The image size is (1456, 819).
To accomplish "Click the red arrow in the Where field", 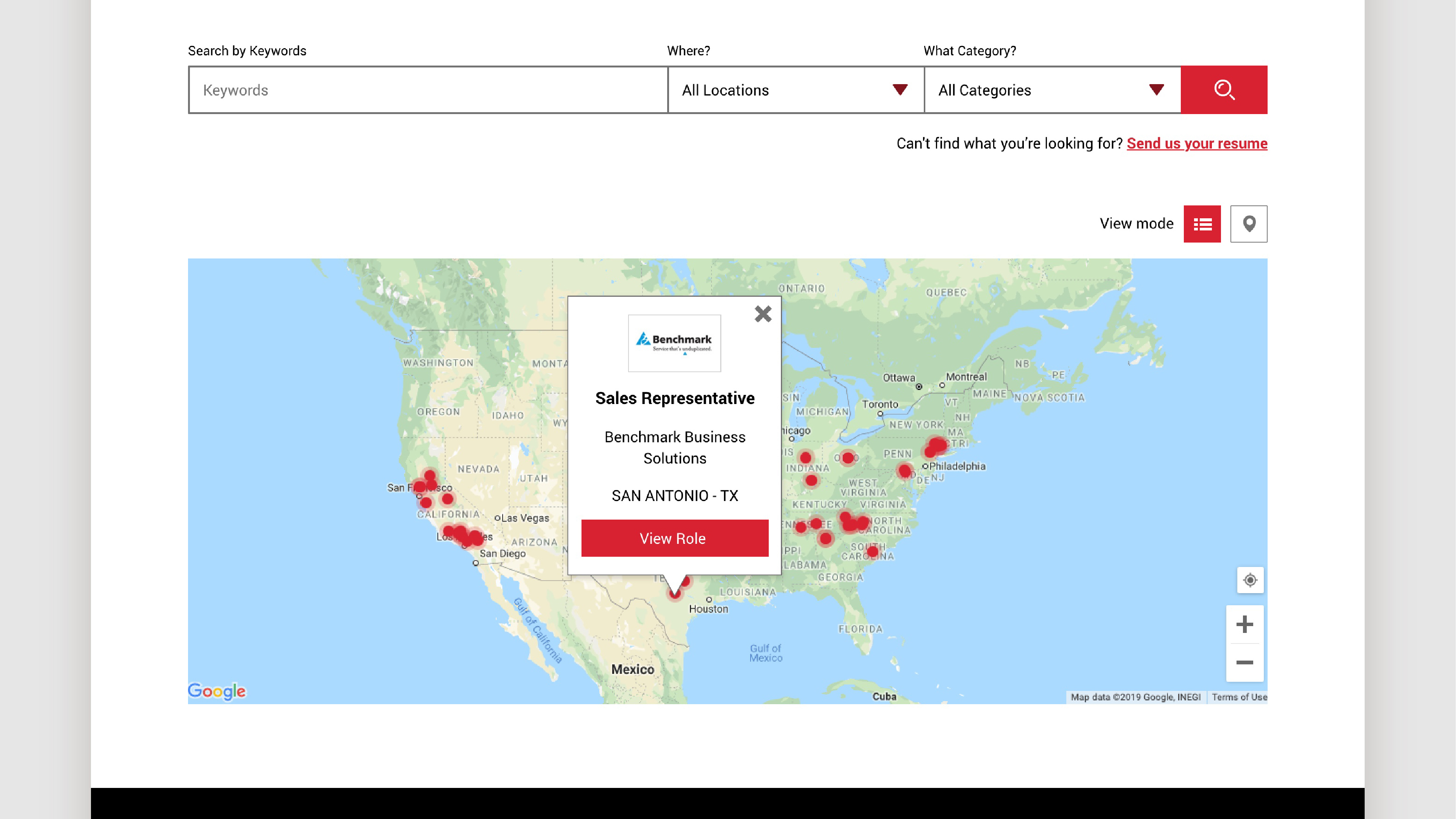I will pos(900,90).
